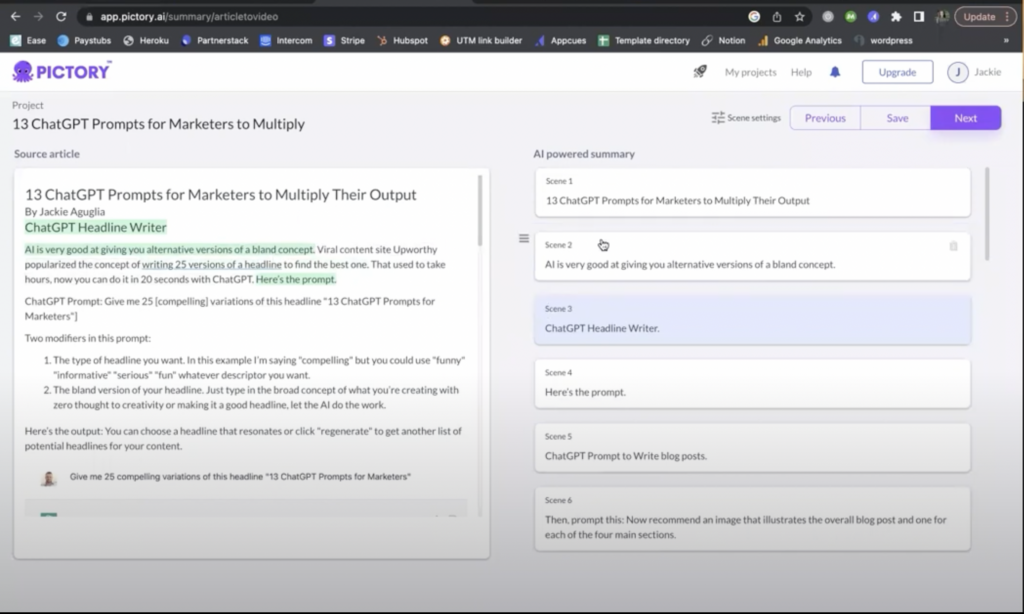Image resolution: width=1024 pixels, height=614 pixels.
Task: Open the Ease bookmark
Action: point(28,40)
